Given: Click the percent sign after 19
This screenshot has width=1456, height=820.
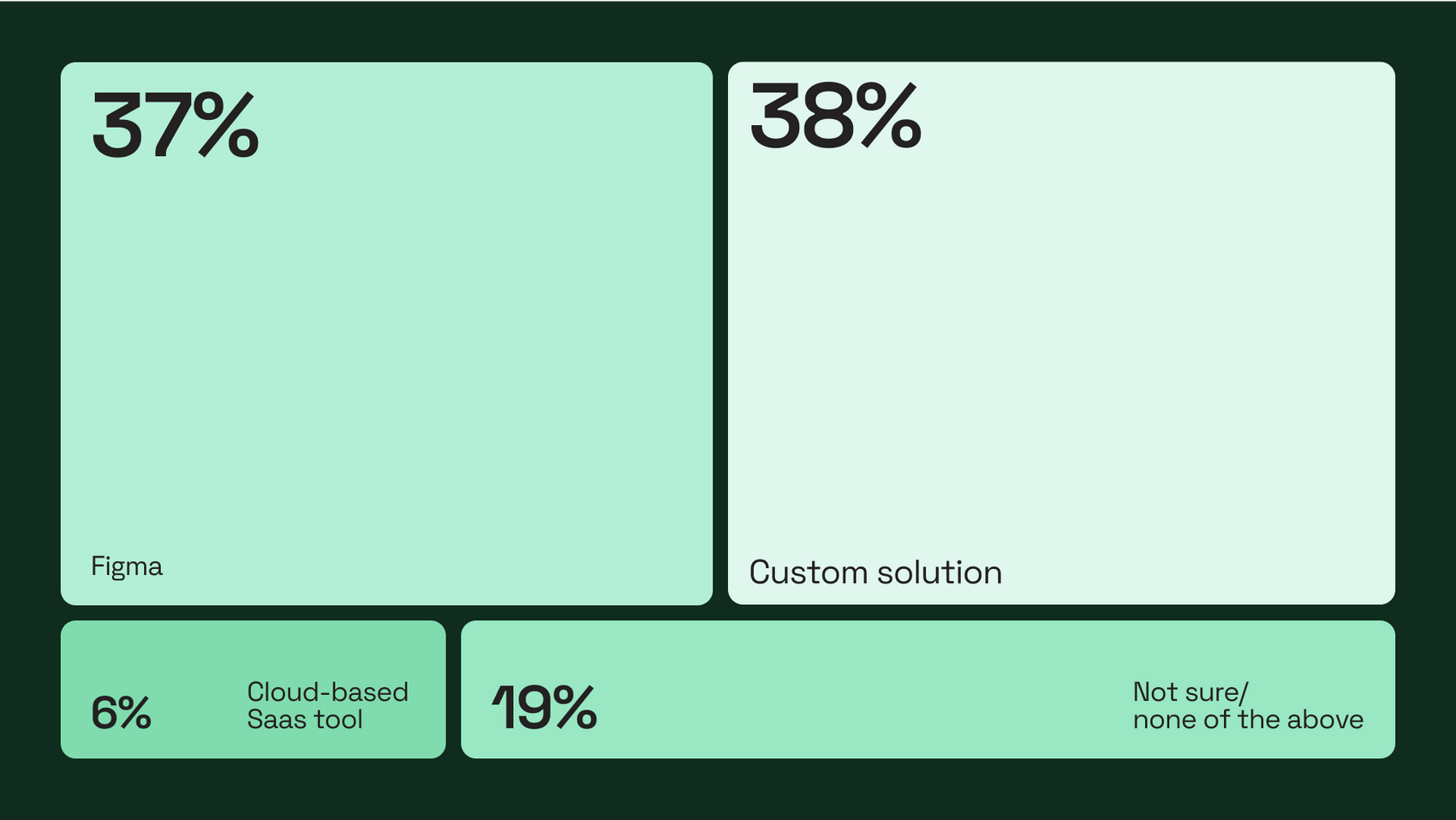Looking at the screenshot, I should (x=574, y=708).
